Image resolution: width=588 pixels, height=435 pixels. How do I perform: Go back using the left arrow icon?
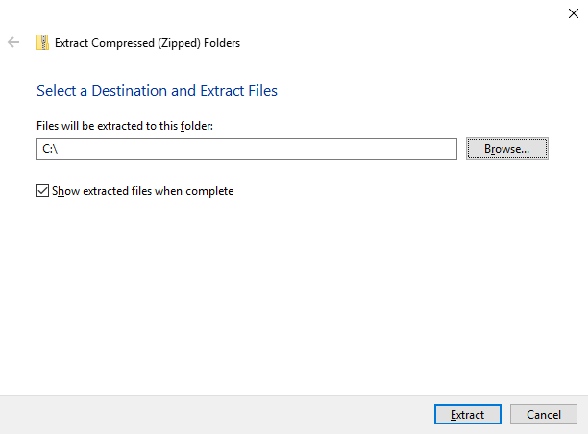click(x=14, y=42)
